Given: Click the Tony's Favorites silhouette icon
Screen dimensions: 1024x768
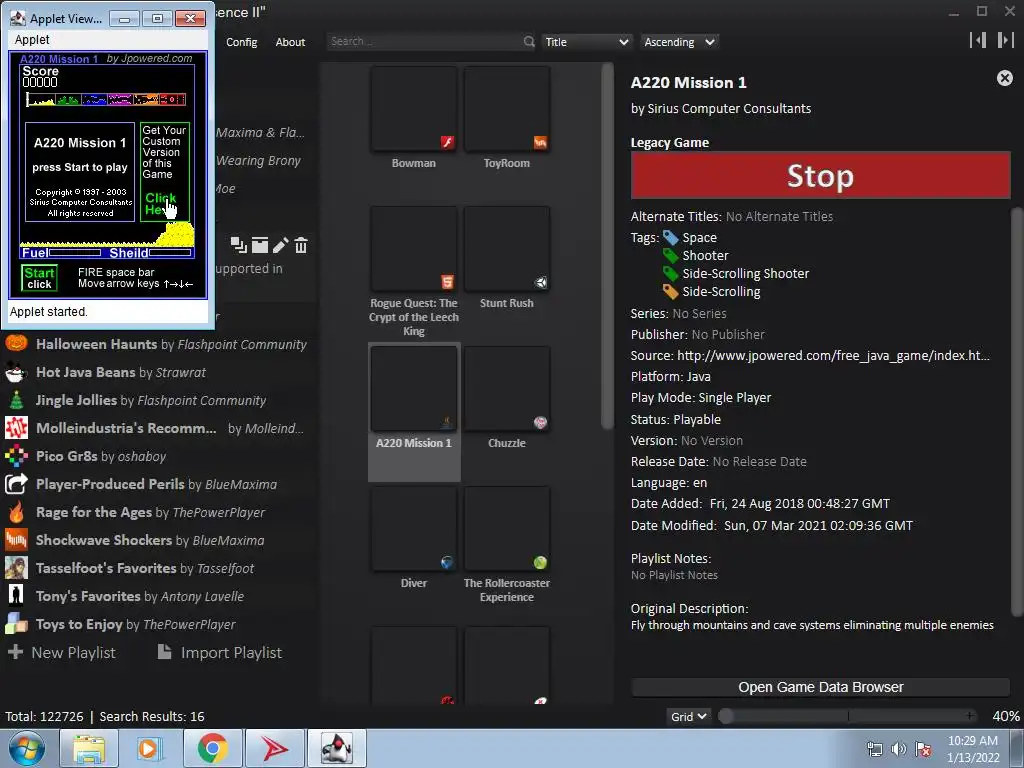Looking at the screenshot, I should click(16, 596).
